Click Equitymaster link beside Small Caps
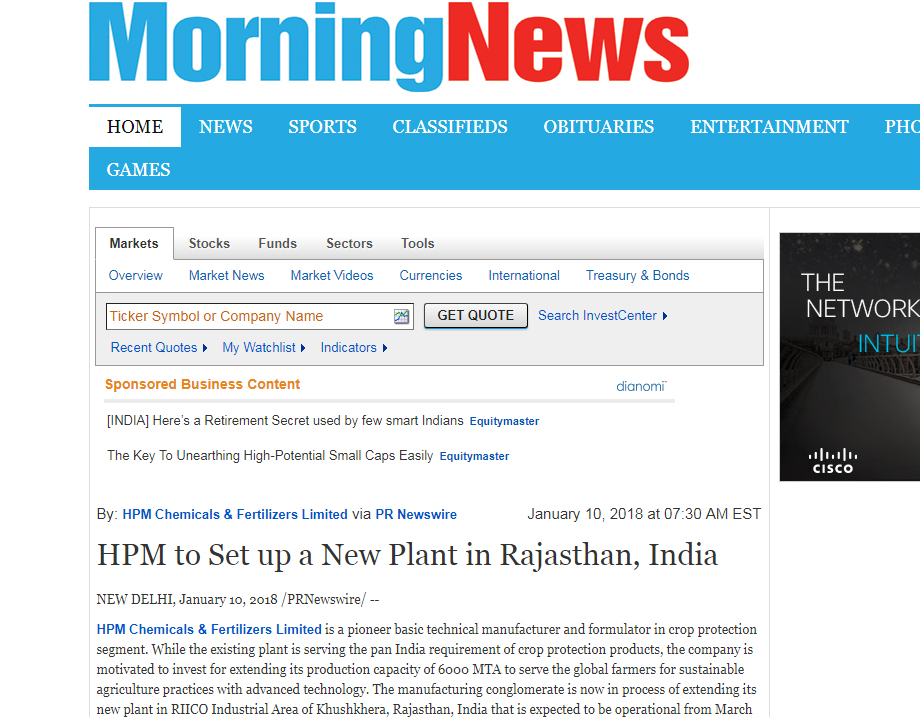 tap(475, 456)
